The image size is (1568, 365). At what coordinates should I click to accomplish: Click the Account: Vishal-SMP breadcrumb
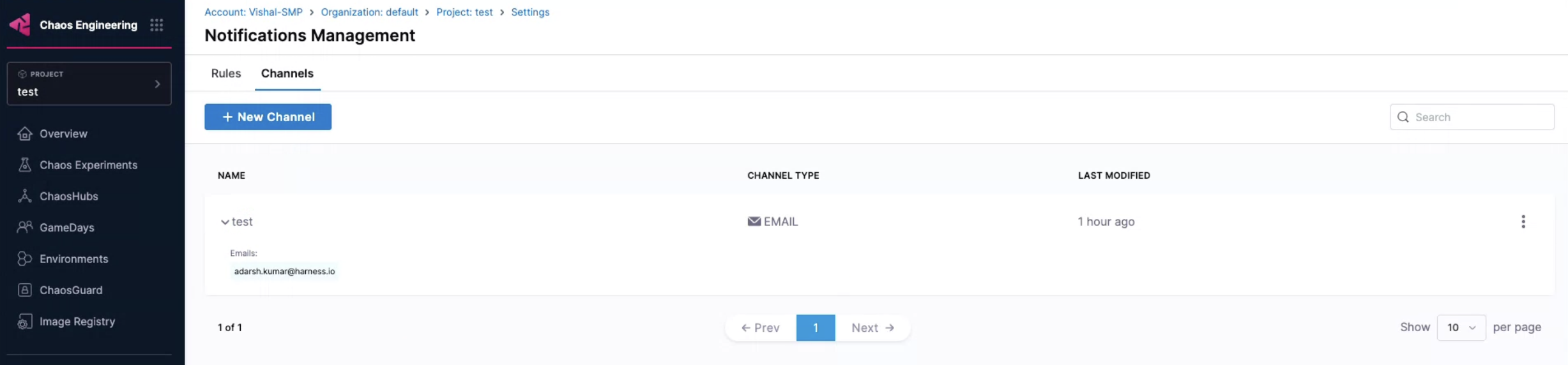point(253,12)
